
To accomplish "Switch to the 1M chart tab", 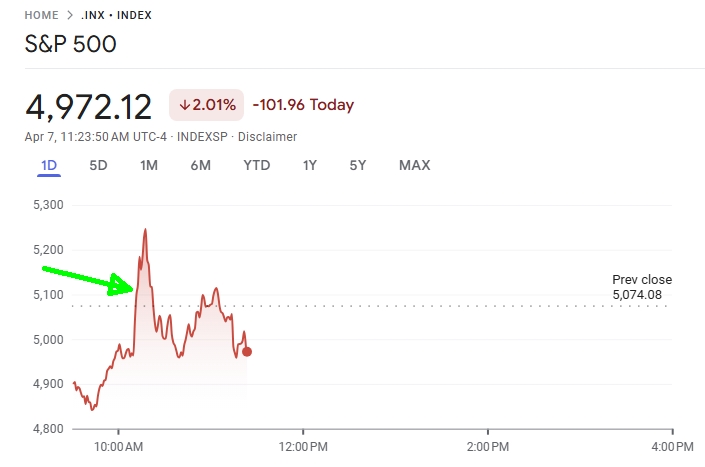I will pyautogui.click(x=149, y=165).
